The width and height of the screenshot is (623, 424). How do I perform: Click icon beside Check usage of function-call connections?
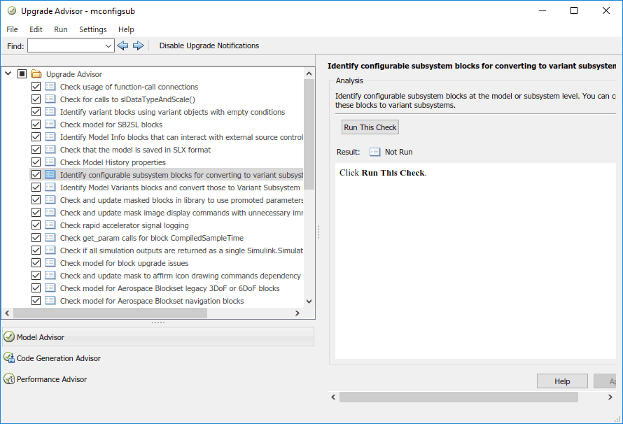tap(50, 87)
